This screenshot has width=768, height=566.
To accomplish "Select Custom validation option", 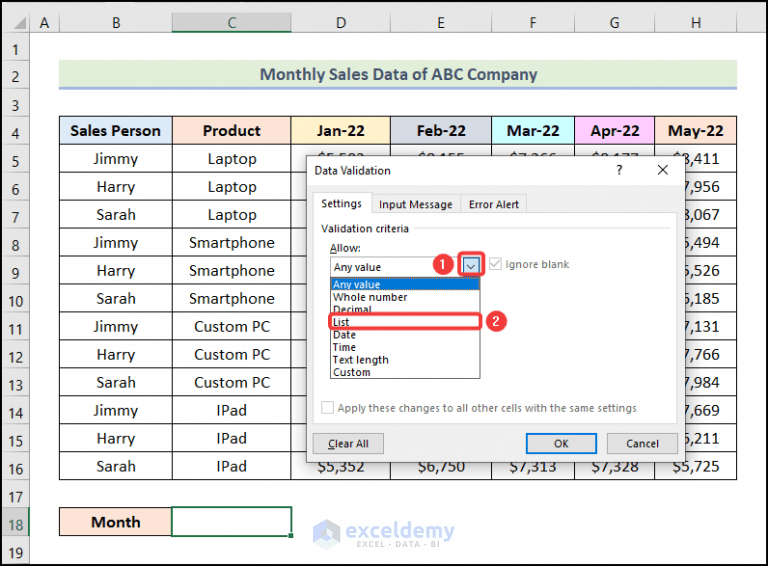I will [405, 372].
